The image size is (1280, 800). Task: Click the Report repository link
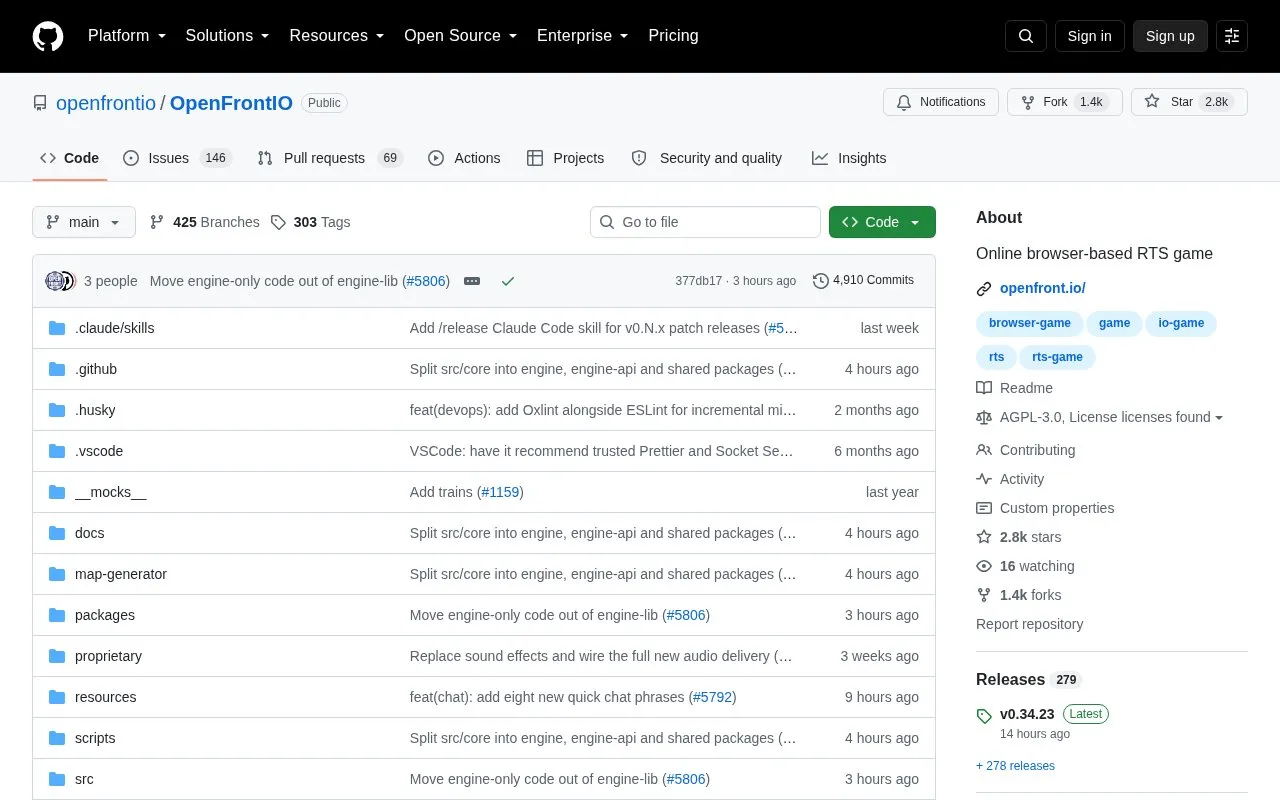click(1030, 624)
